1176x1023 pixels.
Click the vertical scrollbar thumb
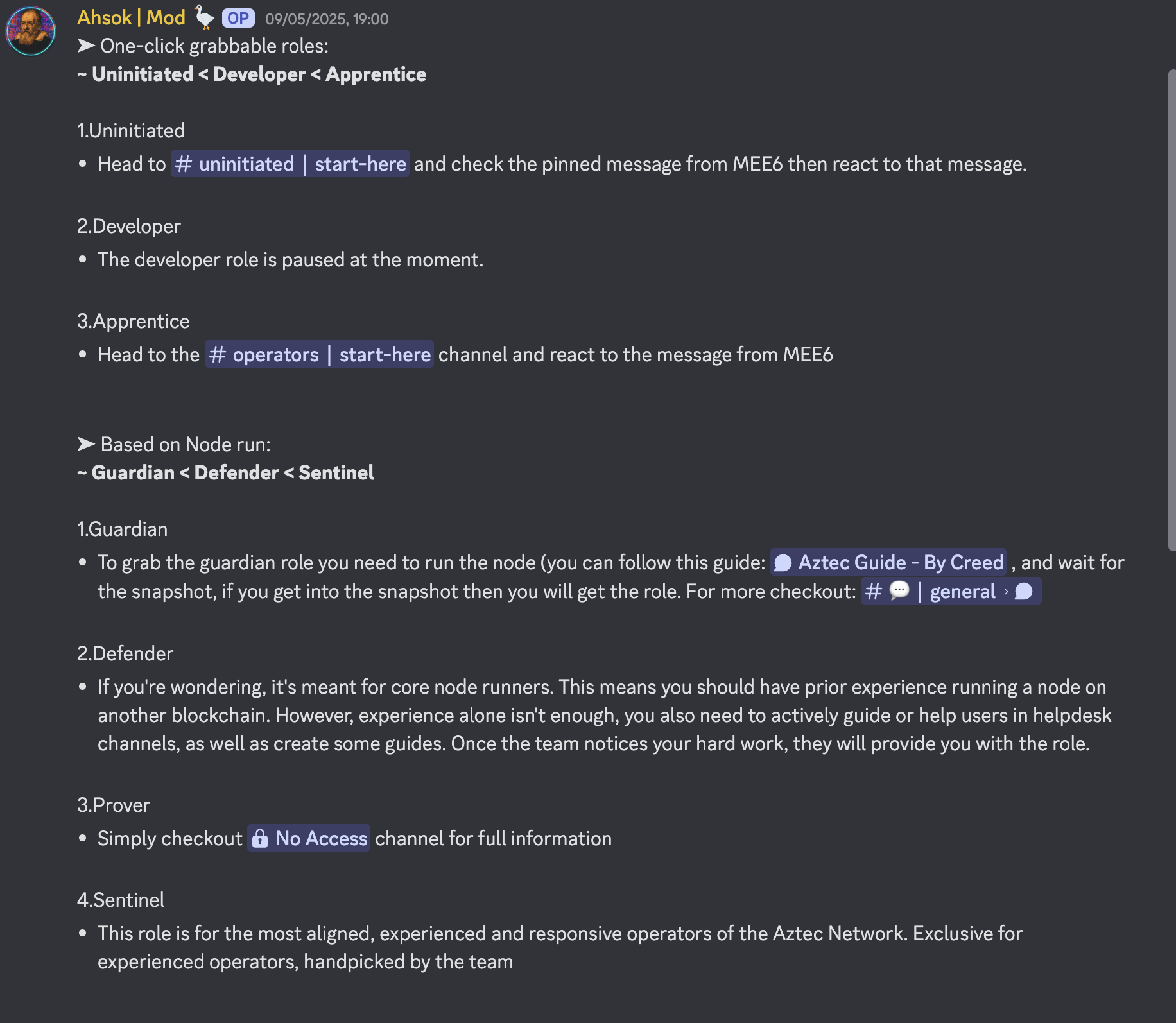tap(1172, 308)
